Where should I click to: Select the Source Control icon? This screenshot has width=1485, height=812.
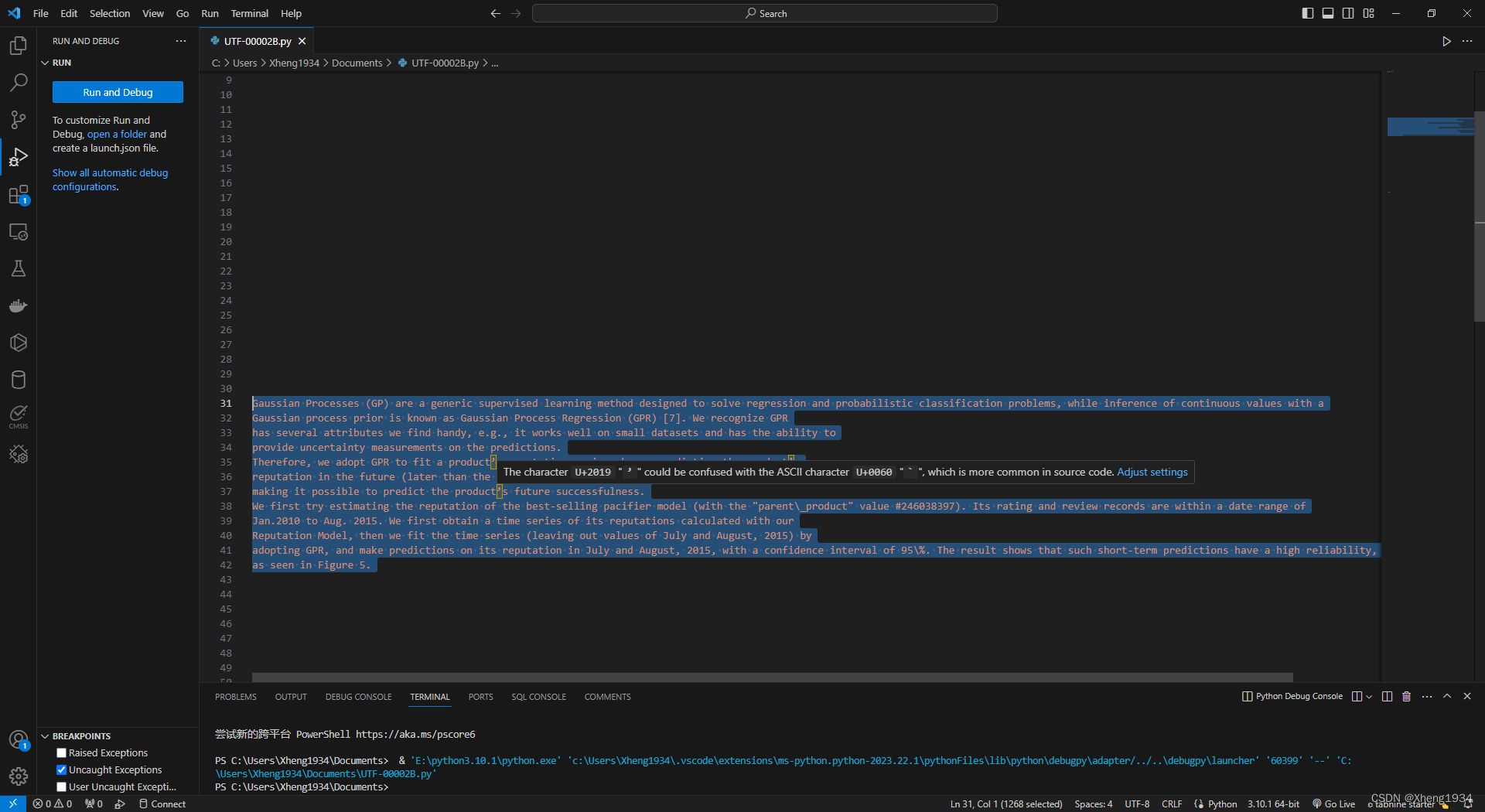pyautogui.click(x=18, y=119)
